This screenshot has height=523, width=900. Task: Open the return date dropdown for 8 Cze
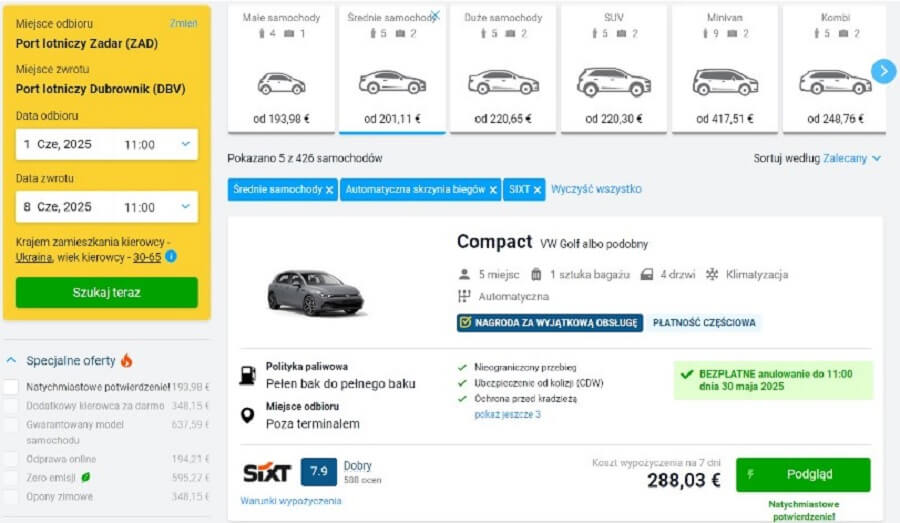coord(185,207)
